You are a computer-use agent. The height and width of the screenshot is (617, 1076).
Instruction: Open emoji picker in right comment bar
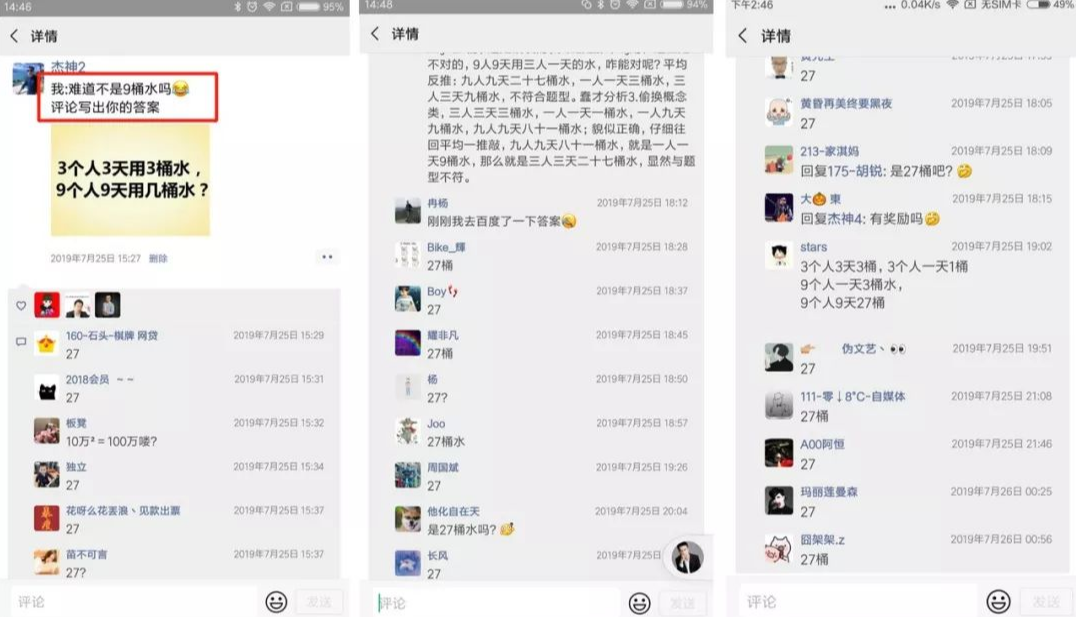998,601
